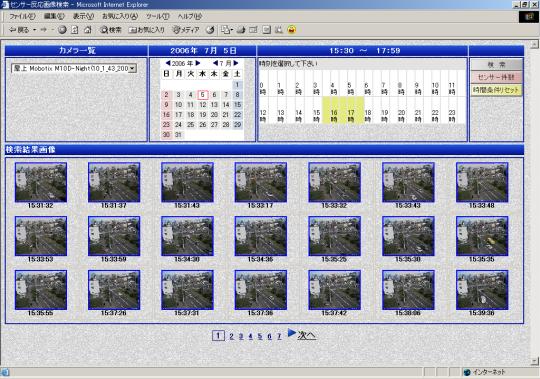Go to results page 3
Viewport: 540px width, 379px height.
241,336
